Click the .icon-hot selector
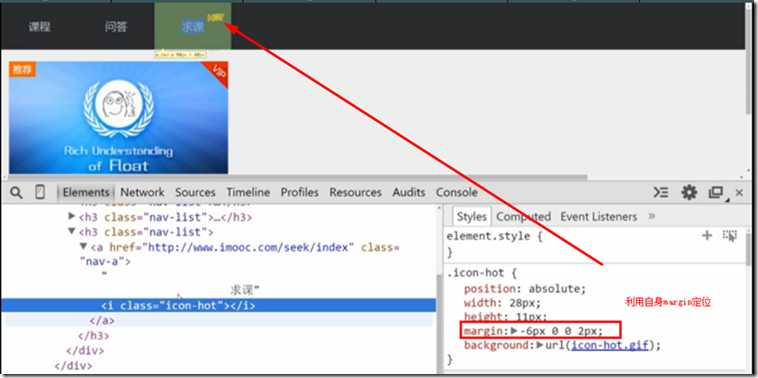This screenshot has width=758, height=378. coord(475,273)
